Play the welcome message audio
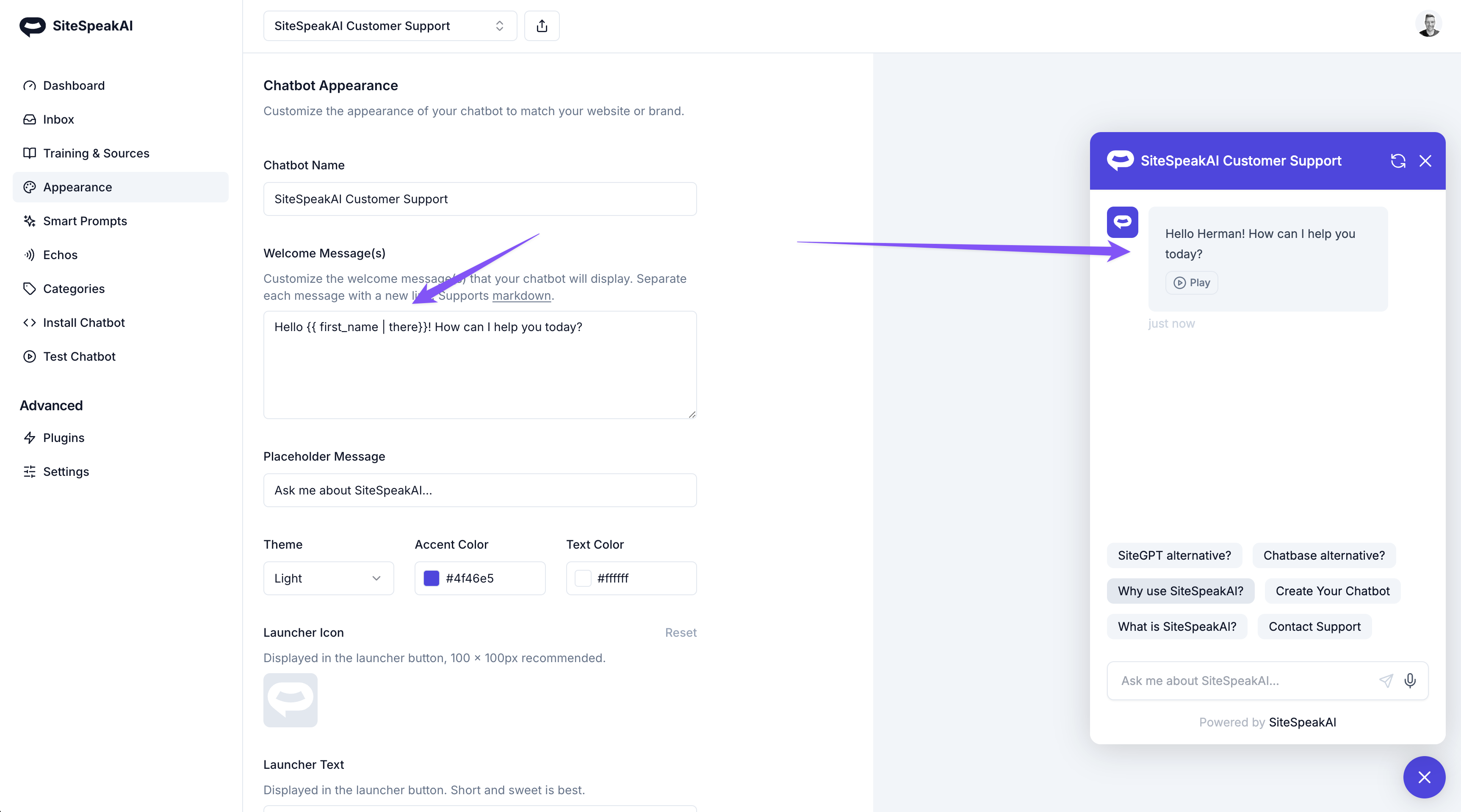 [x=1192, y=282]
